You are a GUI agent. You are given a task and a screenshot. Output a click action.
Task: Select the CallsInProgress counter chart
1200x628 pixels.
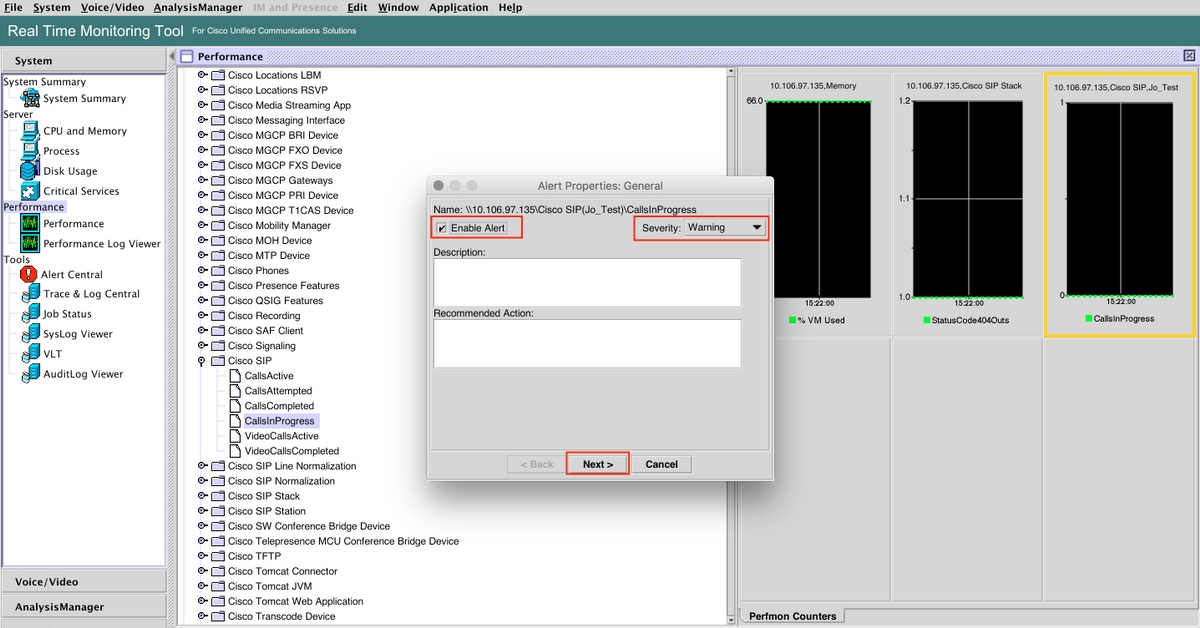(x=1120, y=205)
